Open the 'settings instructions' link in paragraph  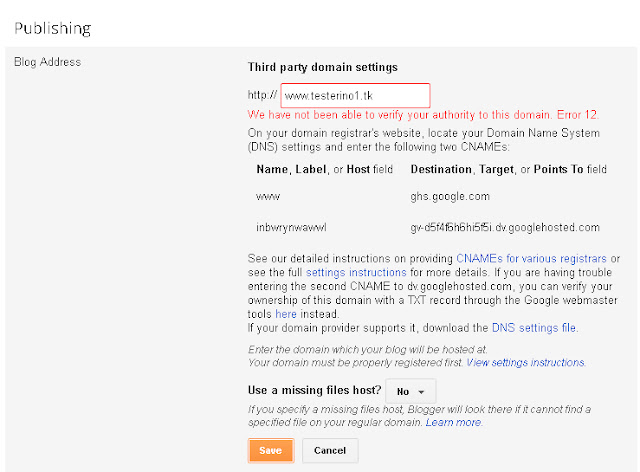coord(356,272)
